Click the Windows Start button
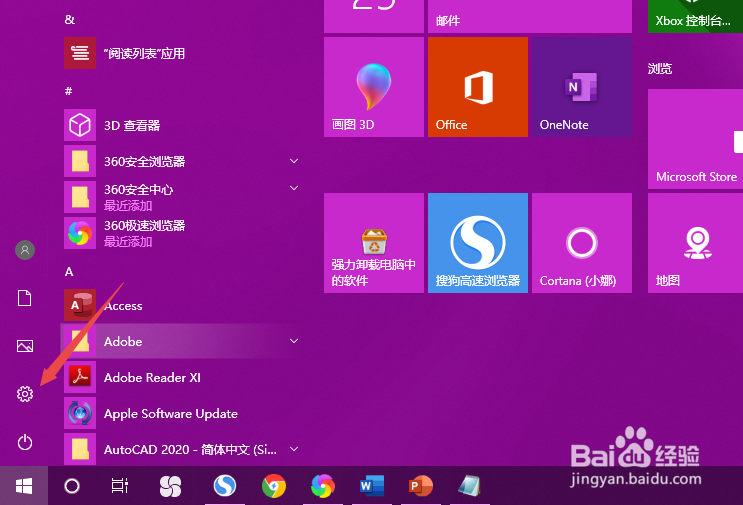Screen dimensions: 743x505 (24, 486)
